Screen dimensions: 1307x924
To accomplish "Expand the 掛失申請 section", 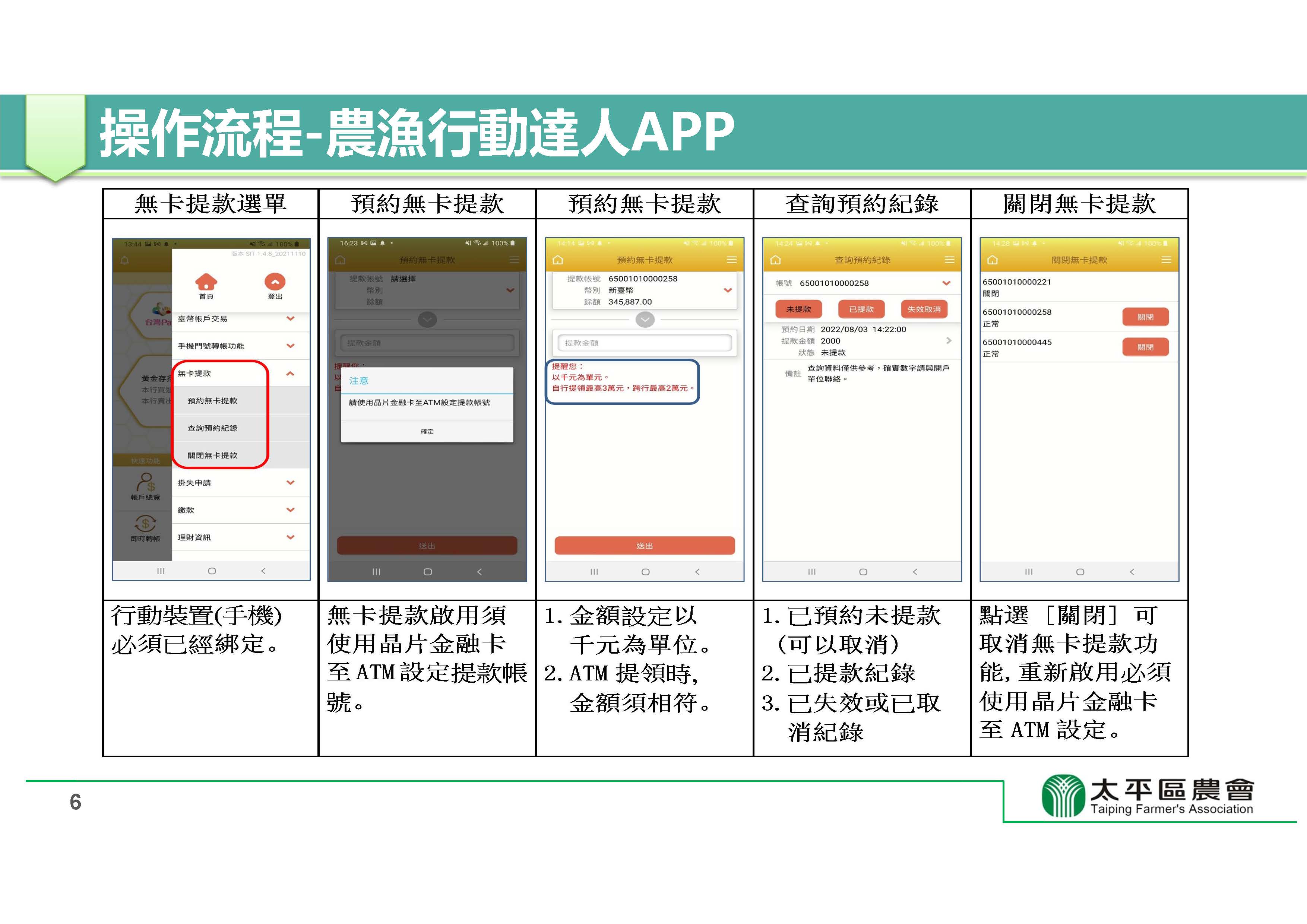I will tap(241, 482).
